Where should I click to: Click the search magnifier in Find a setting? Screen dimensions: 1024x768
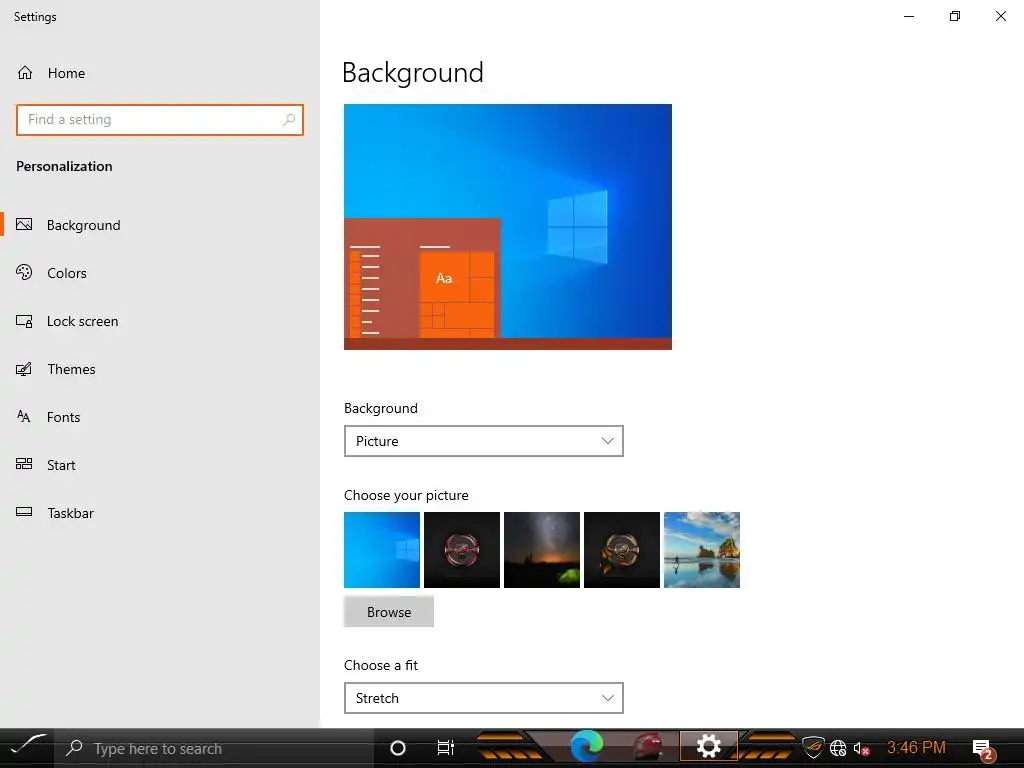[289, 120]
